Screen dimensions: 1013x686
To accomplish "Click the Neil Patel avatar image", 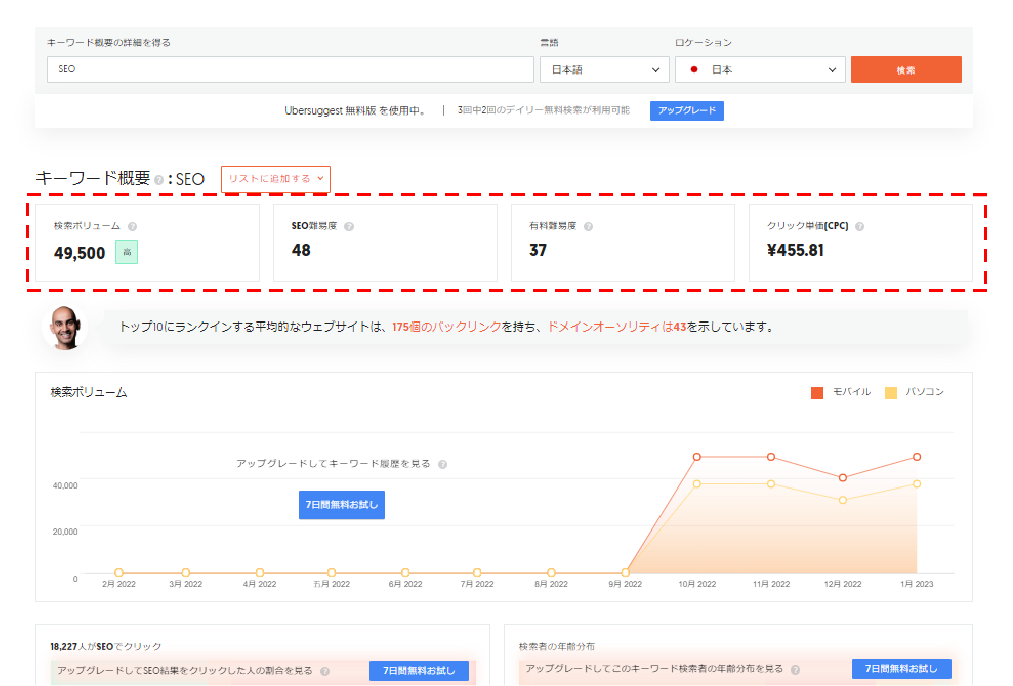I will (65, 327).
